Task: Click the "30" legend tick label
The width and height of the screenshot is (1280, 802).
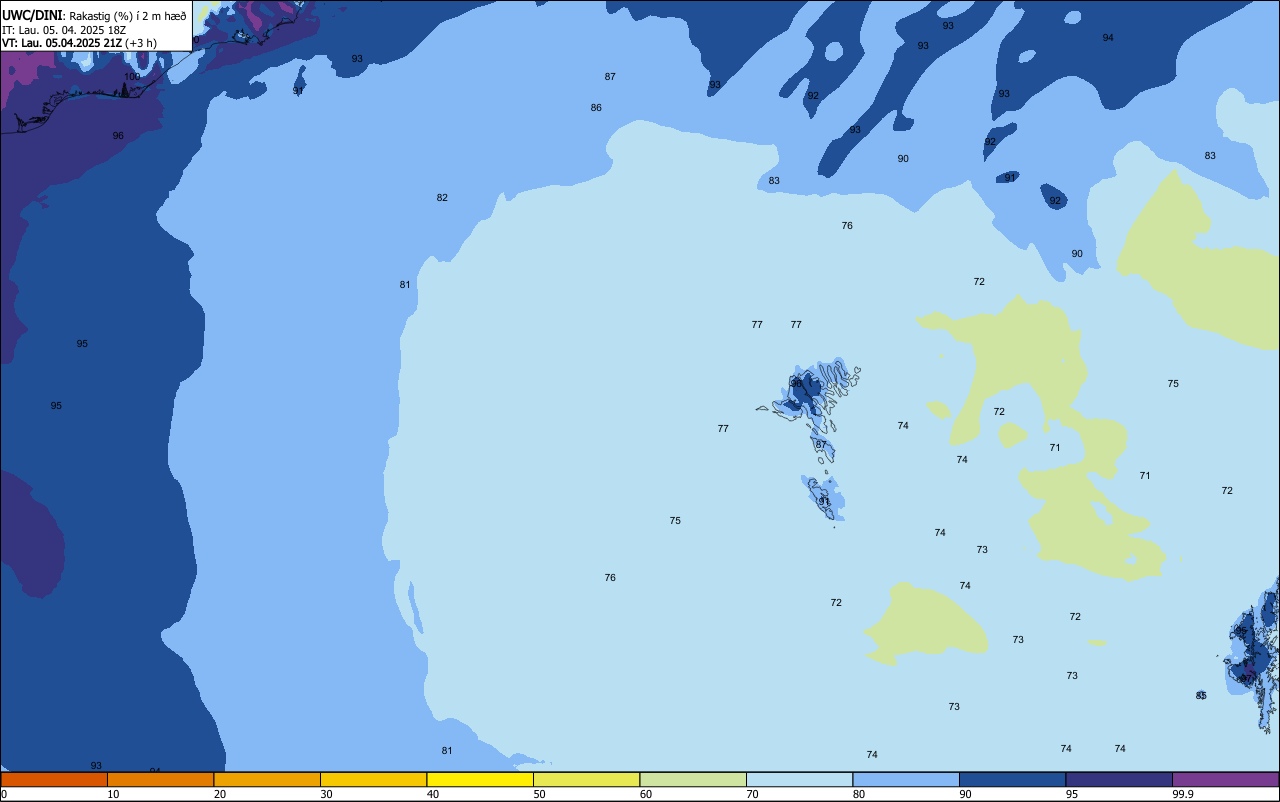Action: tap(327, 794)
